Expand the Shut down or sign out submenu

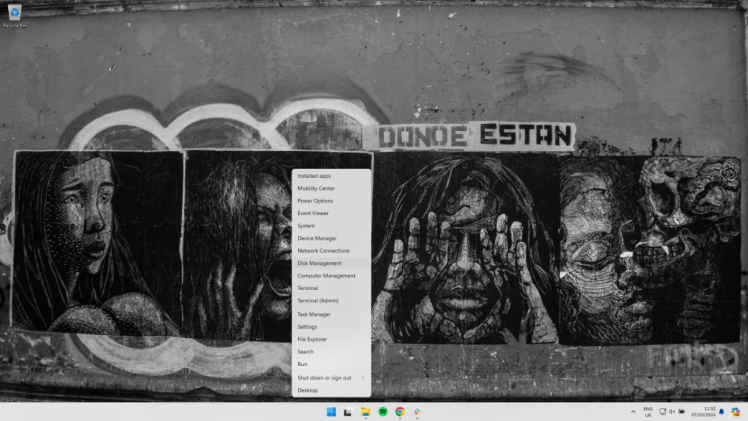[331, 377]
